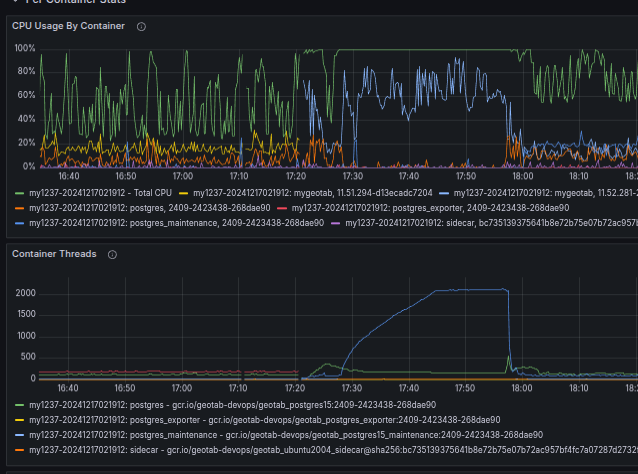Click red swatch of postgres_exporter CPU legend

click(282, 208)
